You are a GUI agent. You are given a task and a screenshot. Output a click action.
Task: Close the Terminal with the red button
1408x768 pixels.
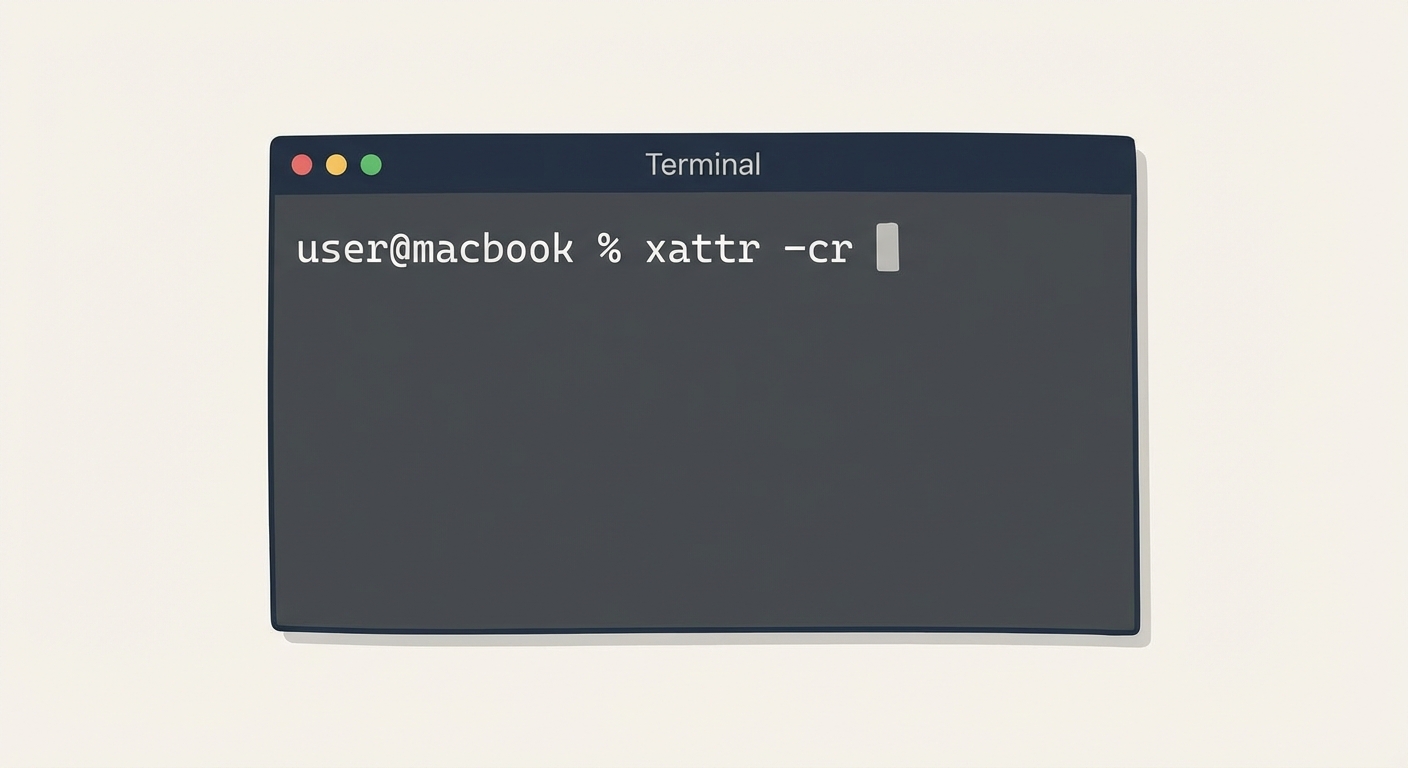(302, 165)
